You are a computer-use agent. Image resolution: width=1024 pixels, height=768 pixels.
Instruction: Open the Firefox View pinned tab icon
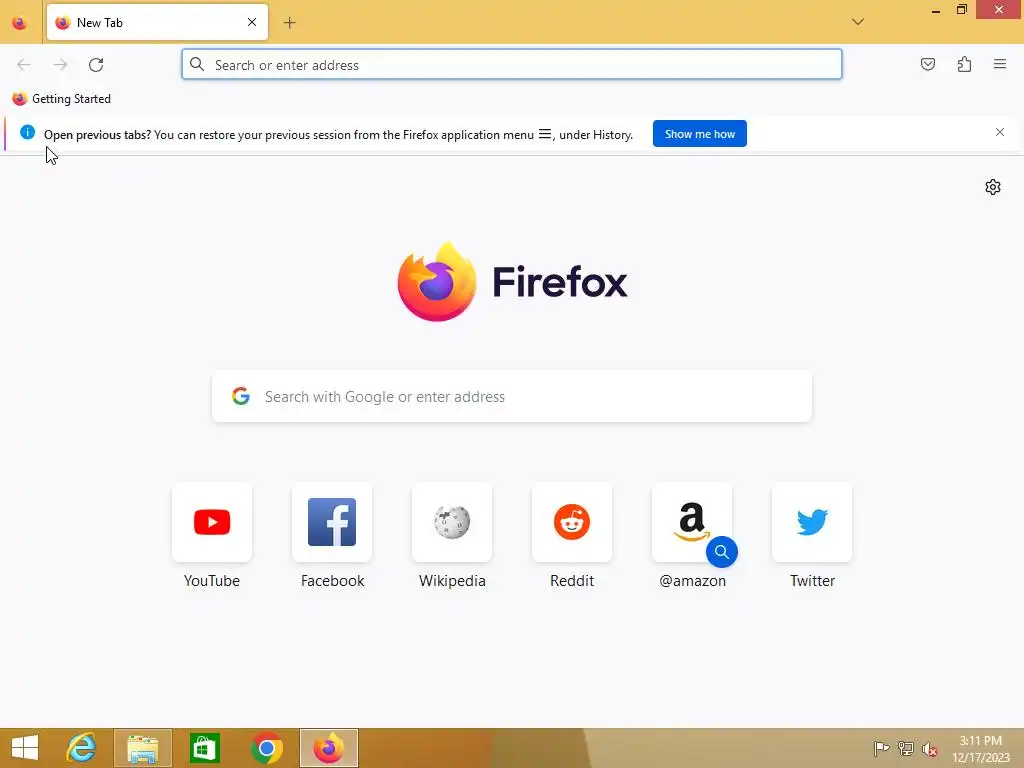[20, 23]
